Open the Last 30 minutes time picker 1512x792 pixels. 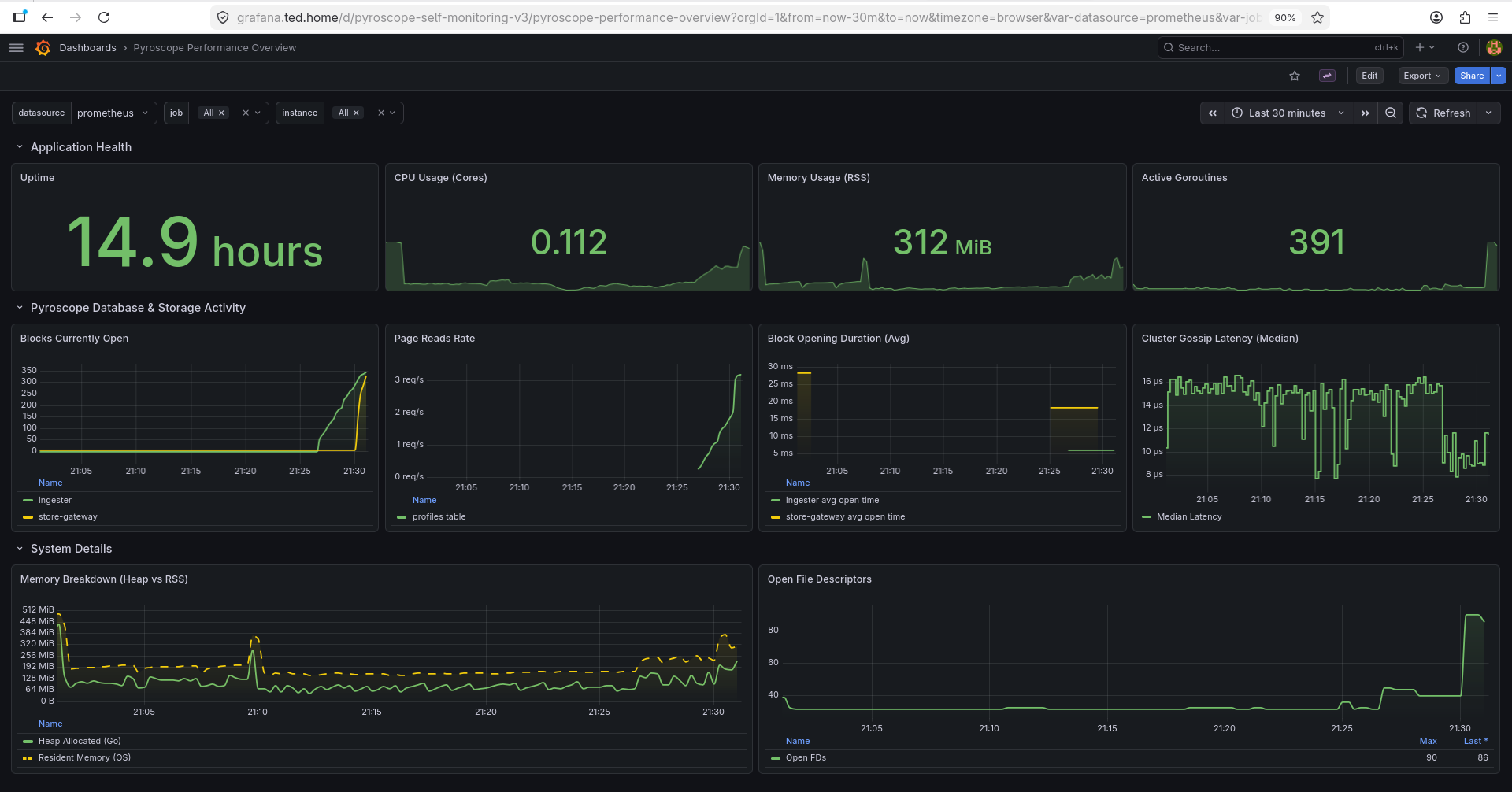(x=1288, y=113)
